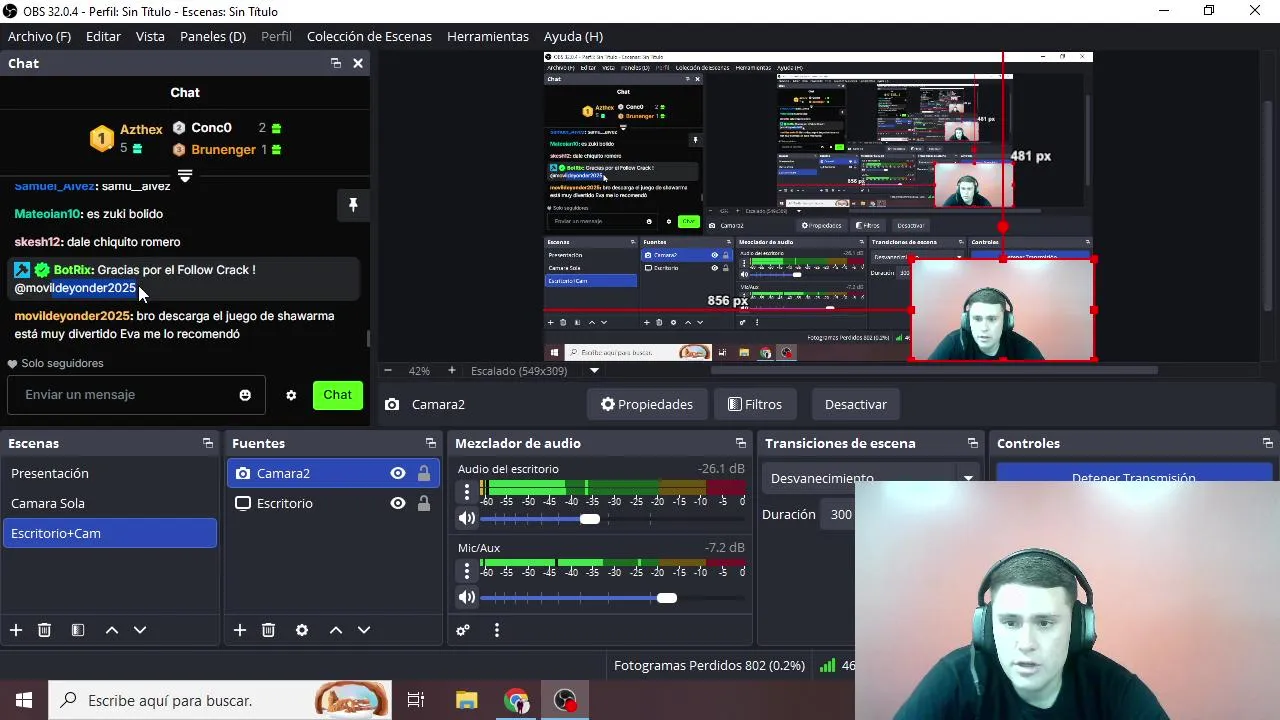Open scene filters icon
This screenshot has width=1280, height=720.
[x=77, y=630]
